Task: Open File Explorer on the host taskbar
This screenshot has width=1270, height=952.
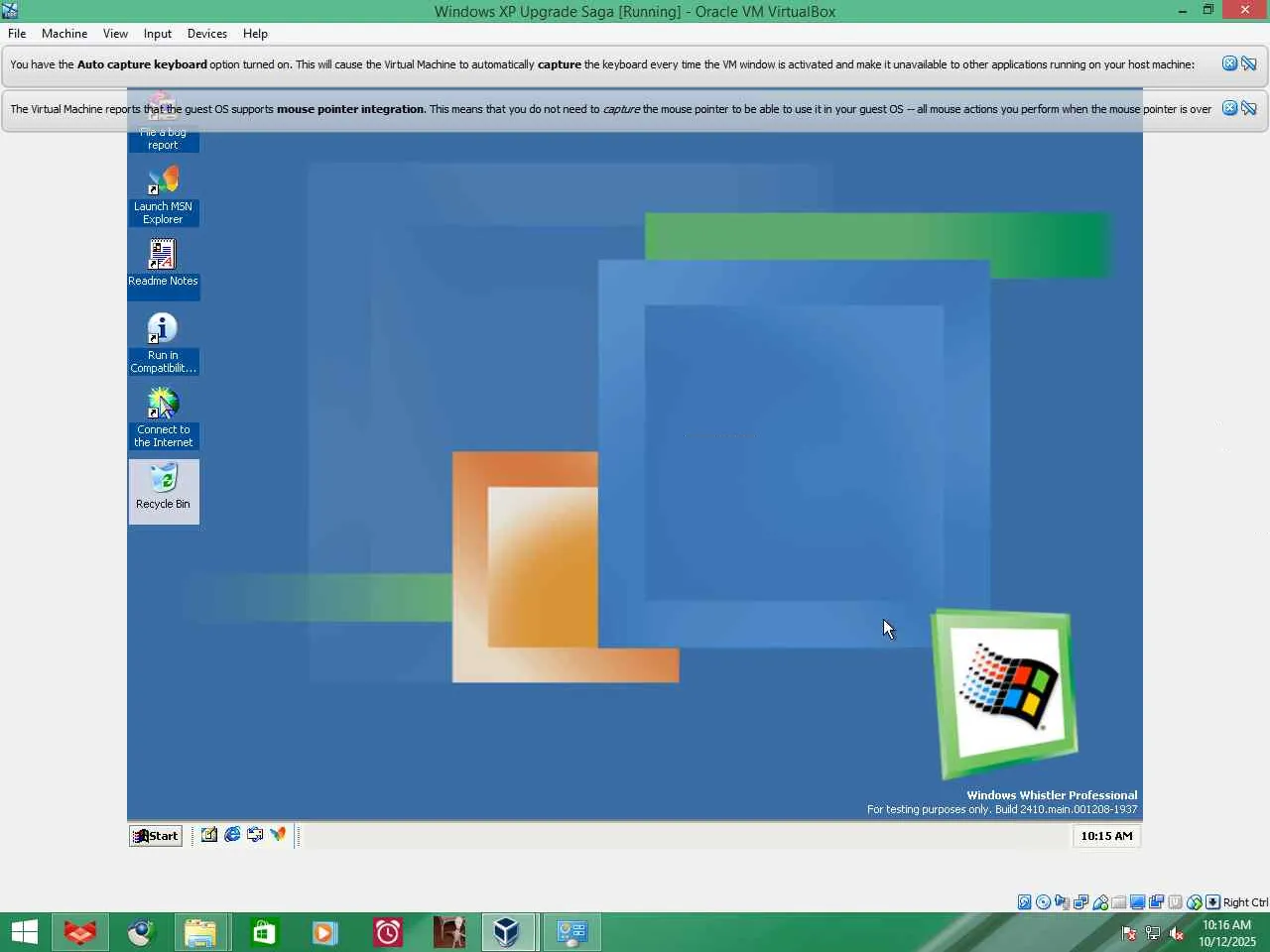Action: pos(200,932)
